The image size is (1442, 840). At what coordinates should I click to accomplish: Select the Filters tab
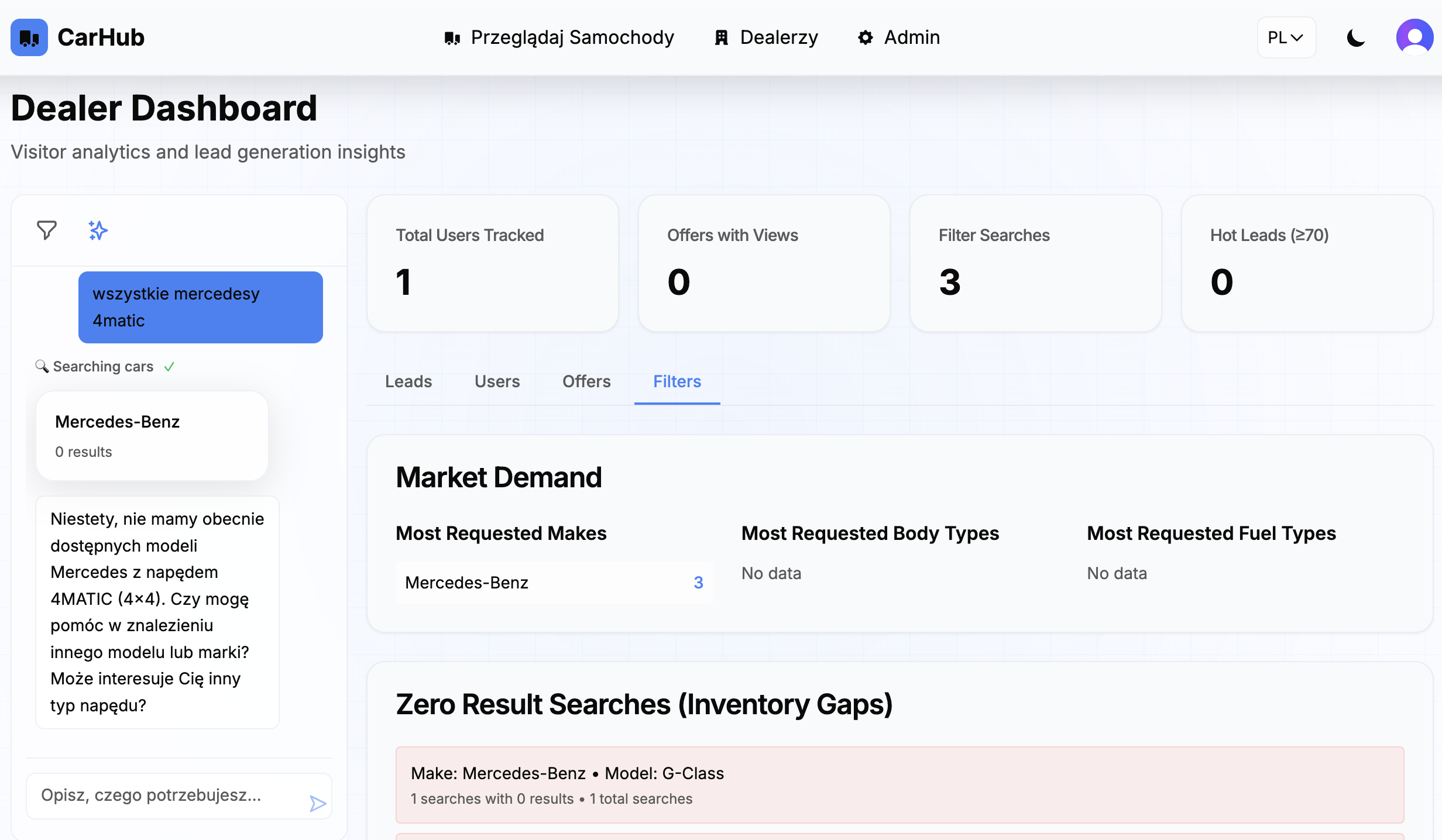tap(677, 381)
